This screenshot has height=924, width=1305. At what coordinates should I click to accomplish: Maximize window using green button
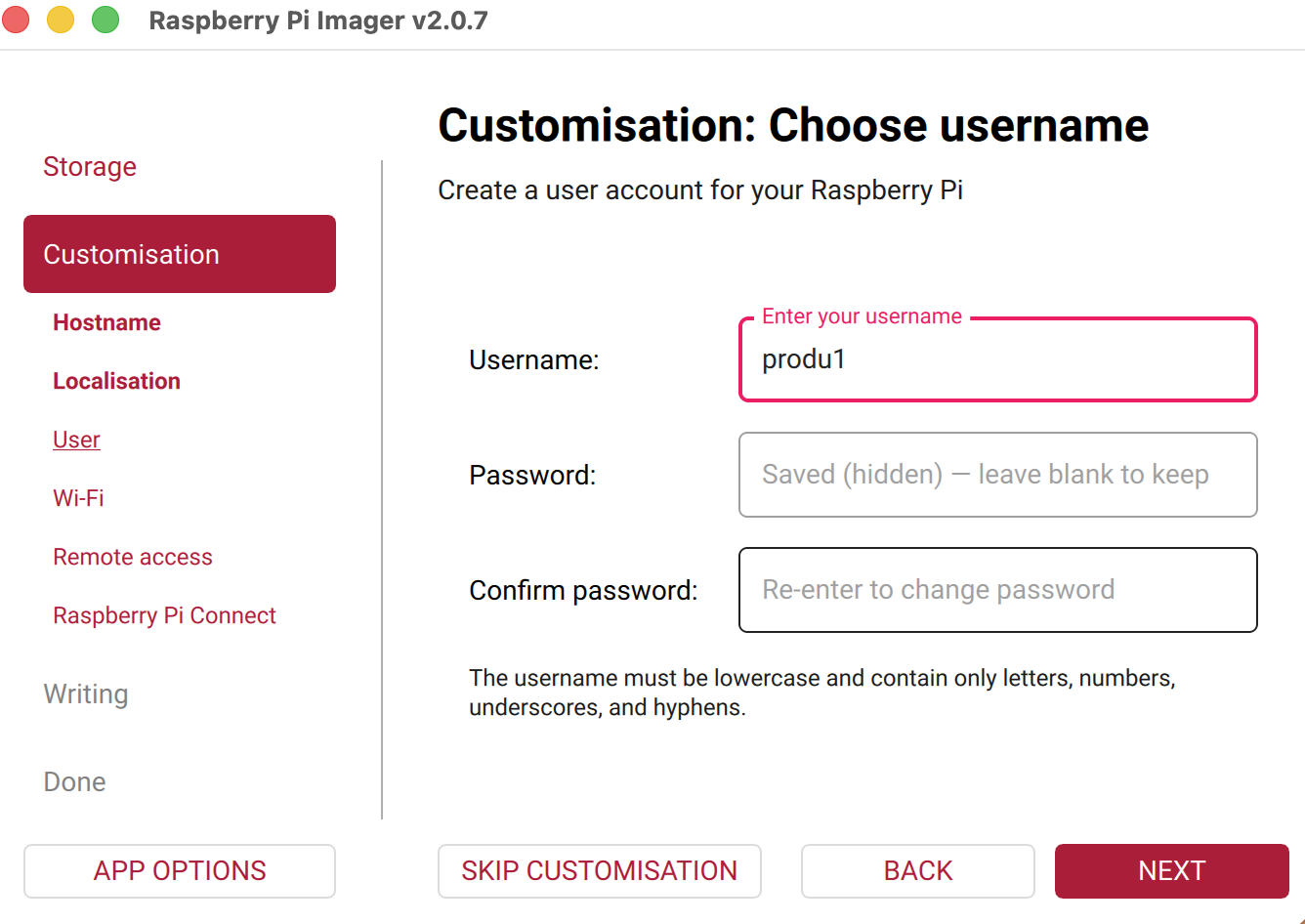tap(105, 20)
